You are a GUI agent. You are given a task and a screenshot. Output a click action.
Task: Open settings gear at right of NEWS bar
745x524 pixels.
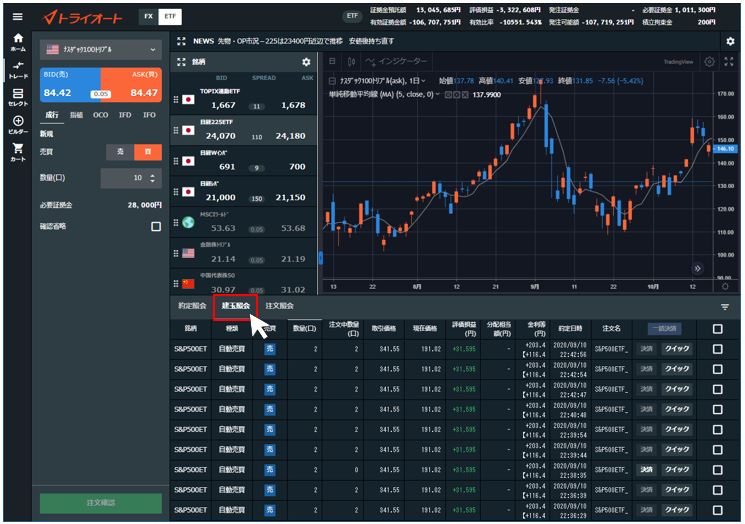[x=730, y=41]
